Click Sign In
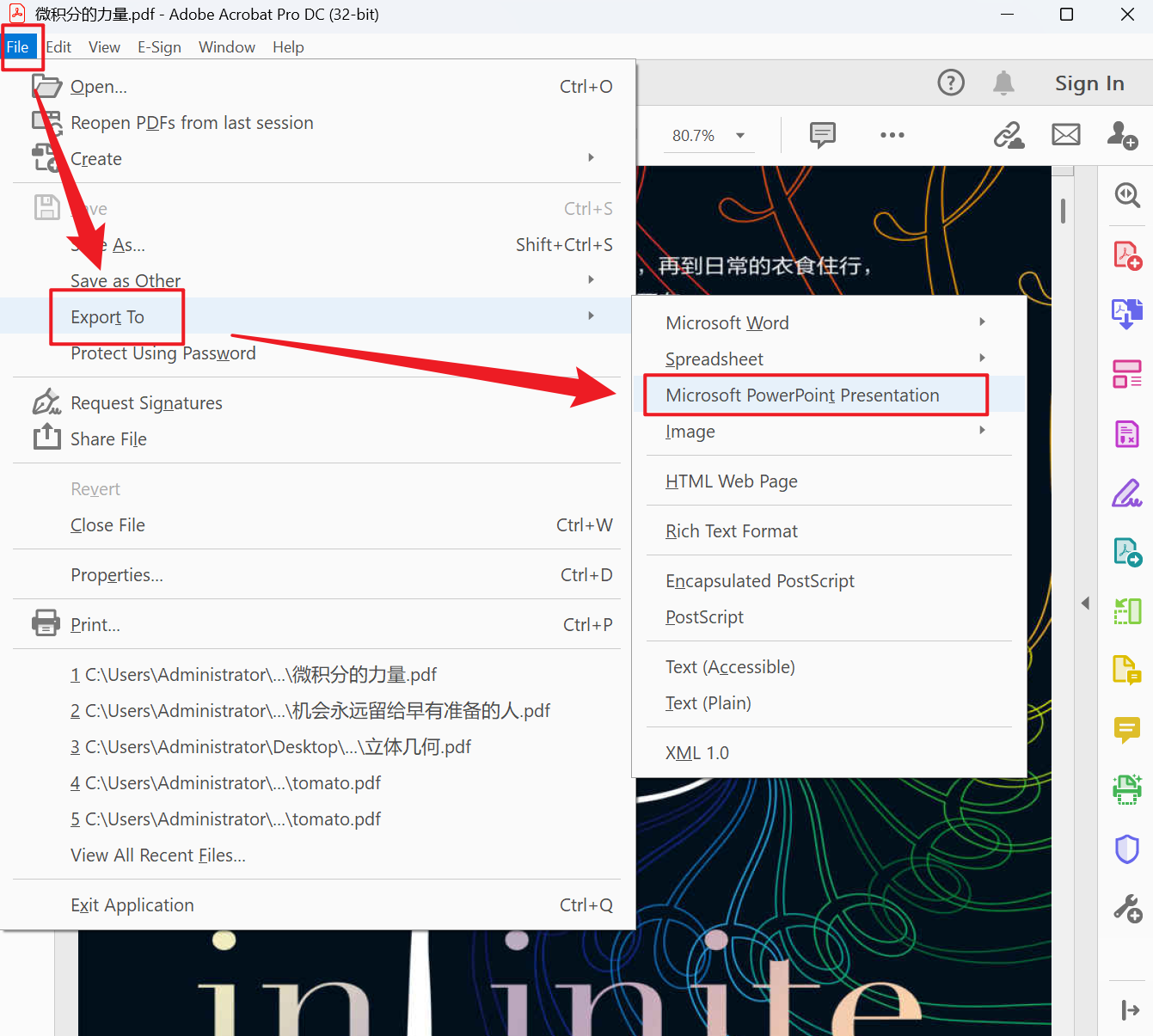Viewport: 1153px width, 1036px height. tap(1089, 83)
